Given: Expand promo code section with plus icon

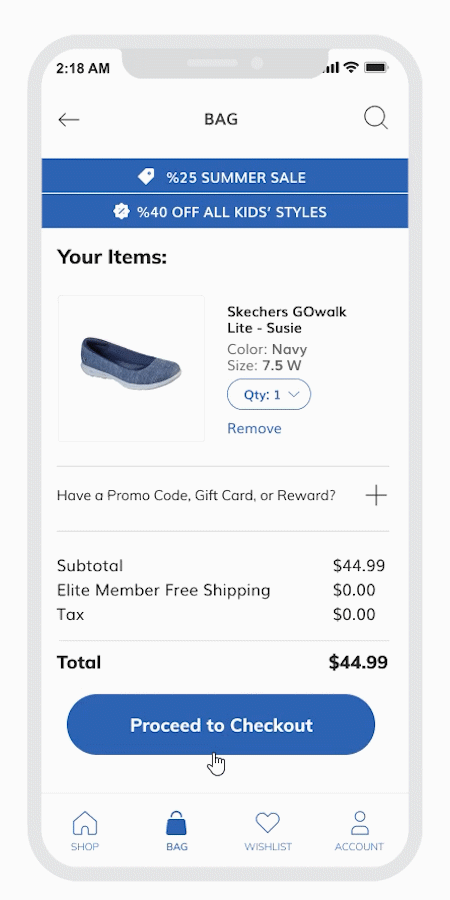Looking at the screenshot, I should point(377,495).
